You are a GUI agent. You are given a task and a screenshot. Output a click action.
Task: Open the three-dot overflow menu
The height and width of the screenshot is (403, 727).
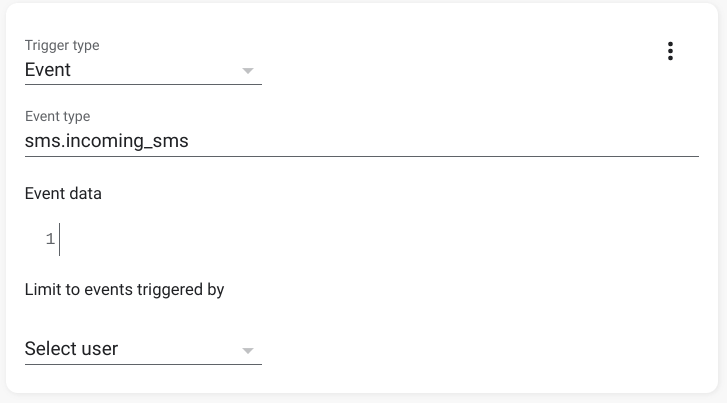point(670,52)
